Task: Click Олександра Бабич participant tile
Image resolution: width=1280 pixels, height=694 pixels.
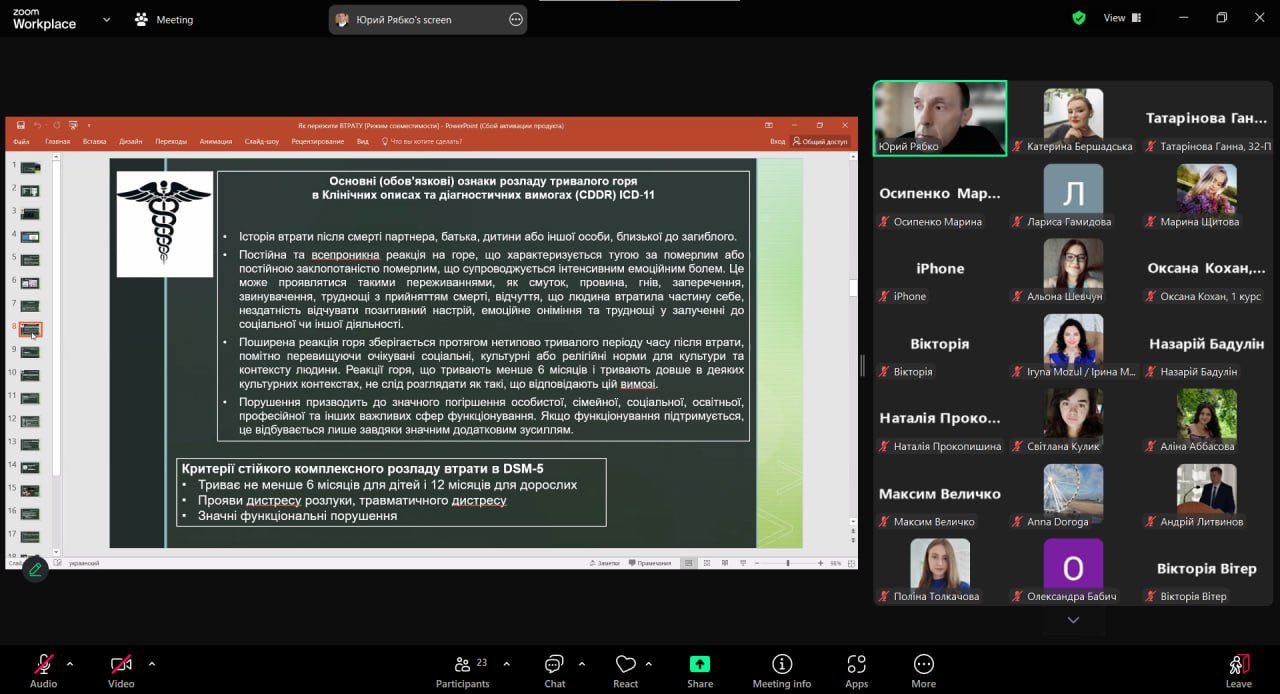Action: pos(1073,568)
